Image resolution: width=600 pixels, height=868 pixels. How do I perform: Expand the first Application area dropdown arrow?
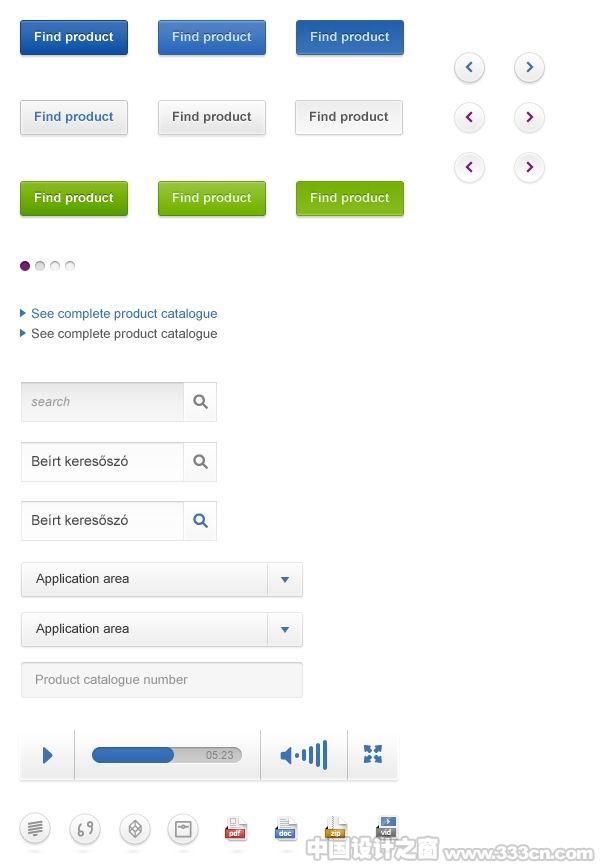coord(285,580)
